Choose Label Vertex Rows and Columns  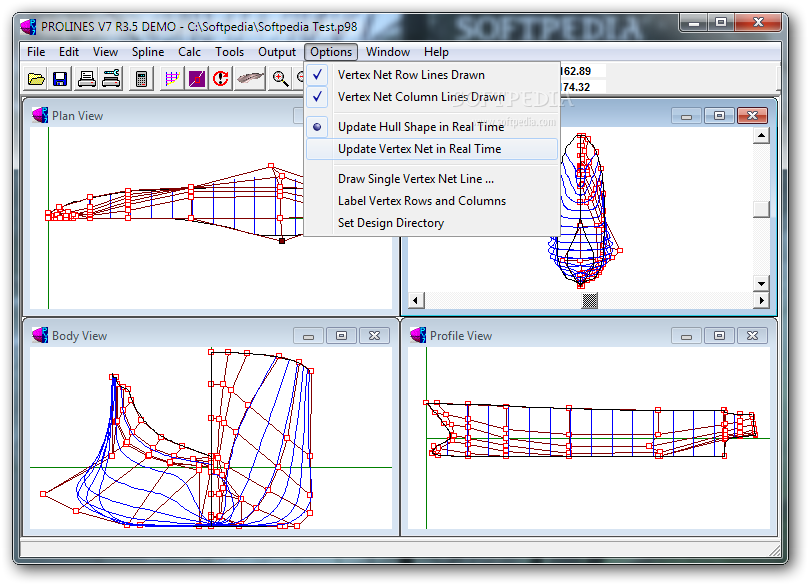(431, 201)
